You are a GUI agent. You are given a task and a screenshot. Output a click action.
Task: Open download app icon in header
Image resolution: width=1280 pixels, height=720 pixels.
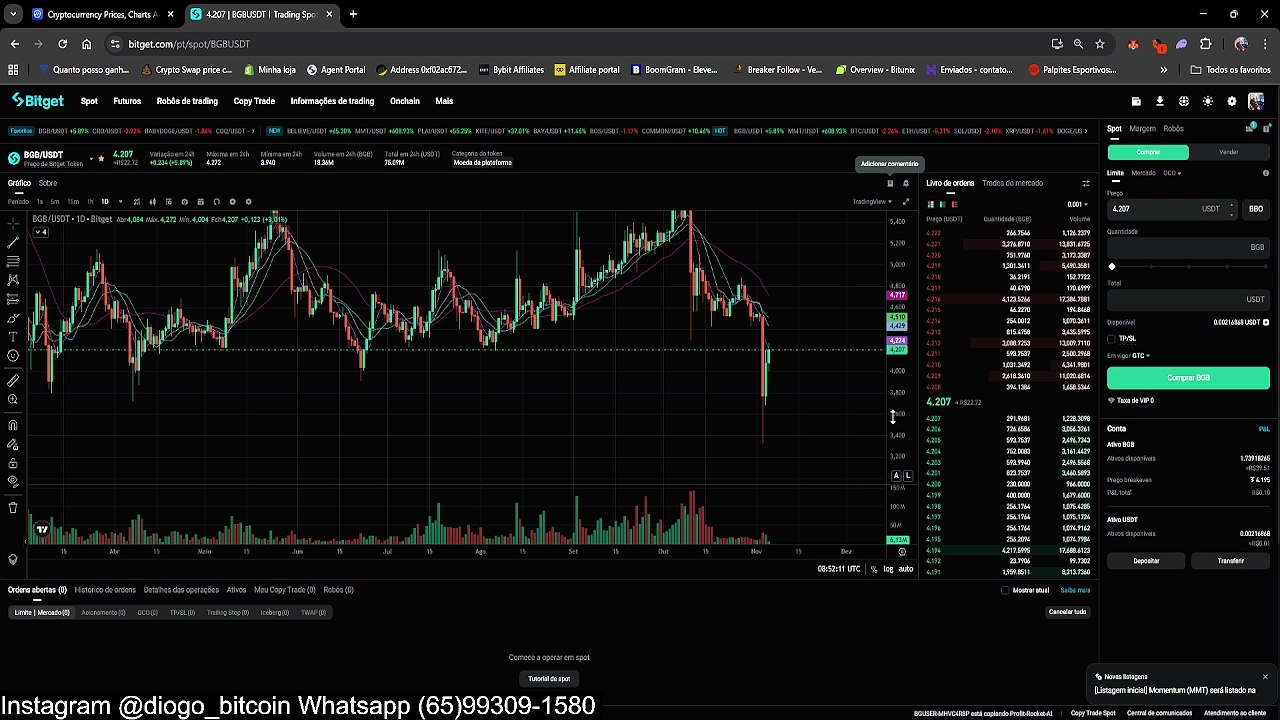tap(1160, 101)
